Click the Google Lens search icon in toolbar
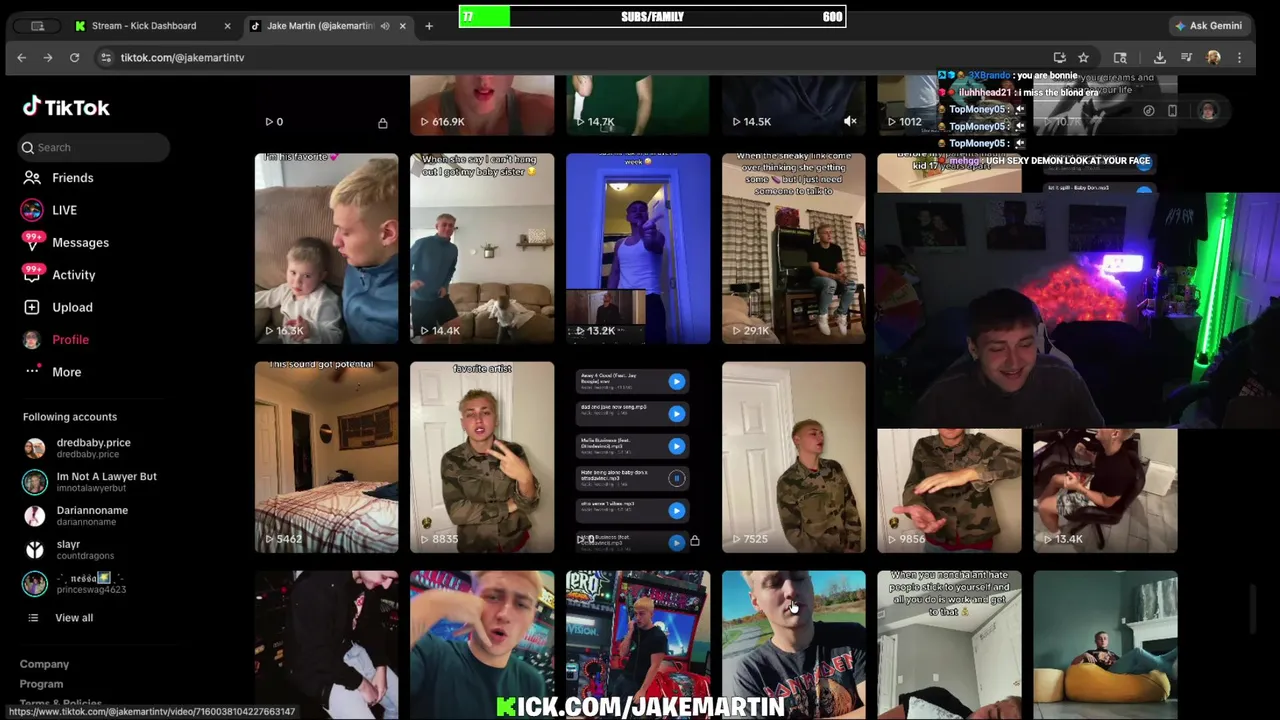The height and width of the screenshot is (720, 1280). (x=1120, y=58)
